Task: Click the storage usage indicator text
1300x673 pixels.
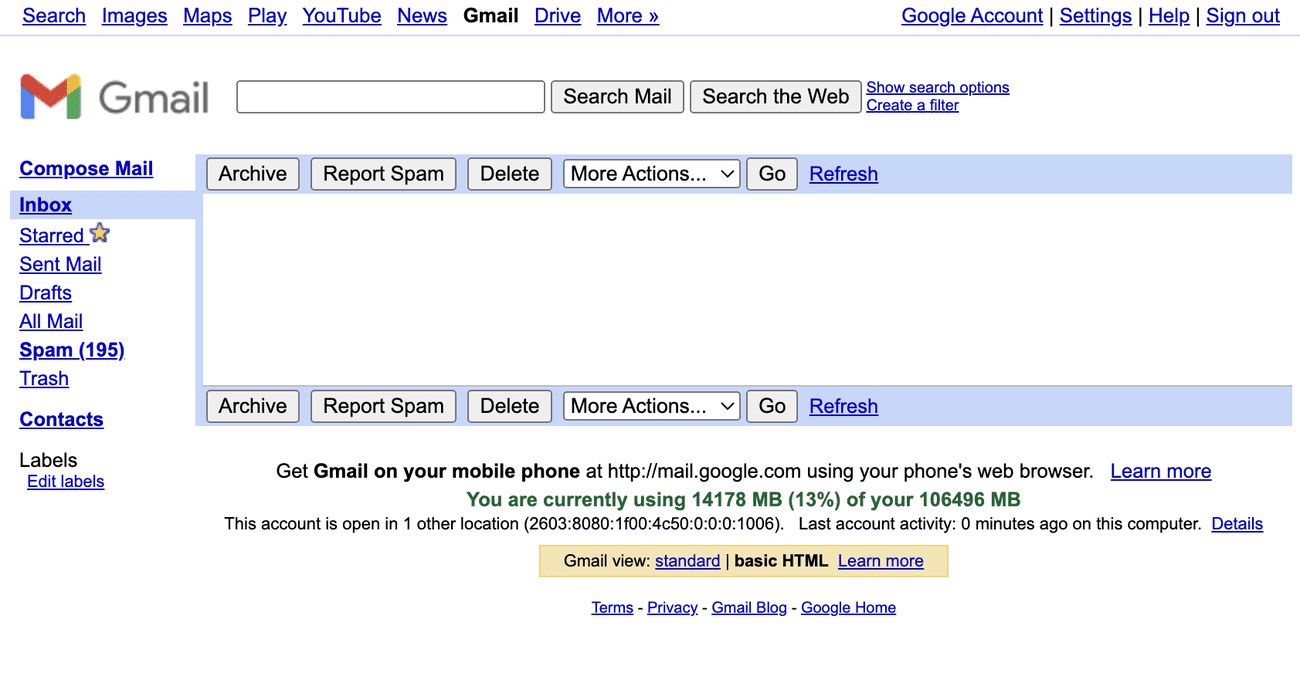Action: tap(743, 499)
